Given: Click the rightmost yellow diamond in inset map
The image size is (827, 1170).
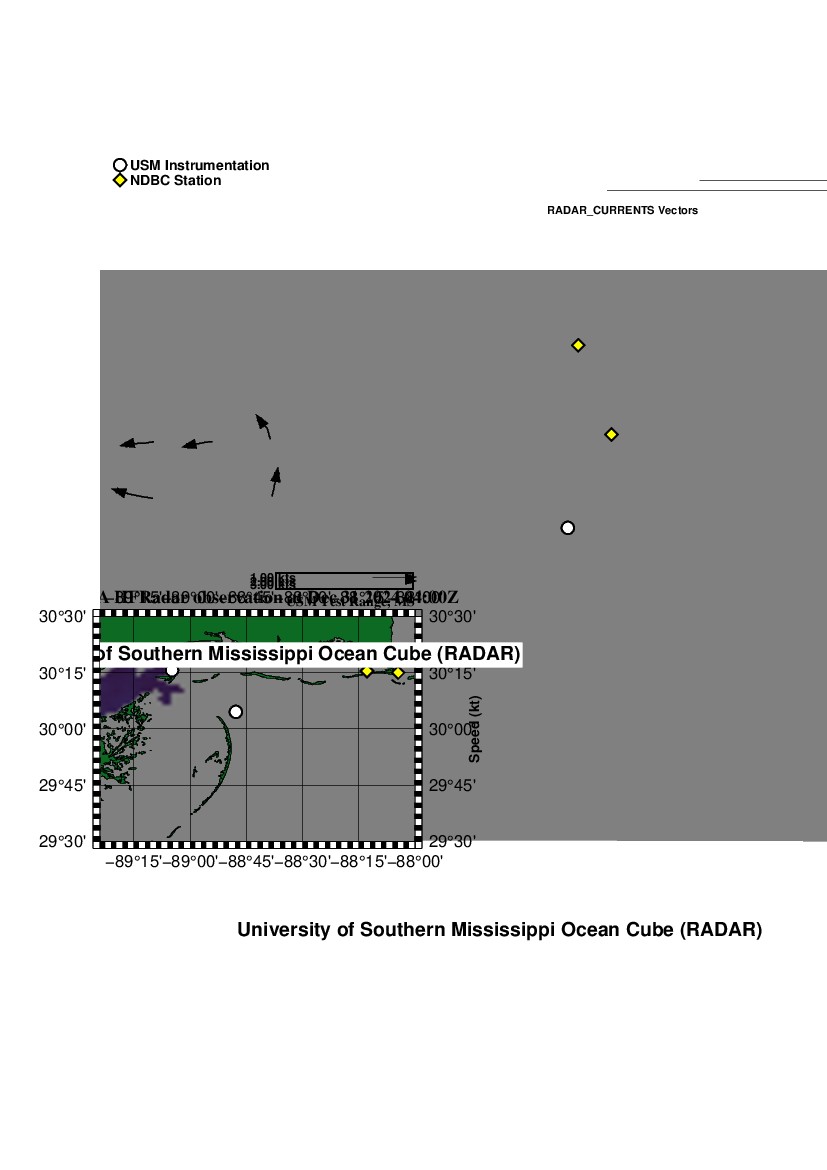Looking at the screenshot, I should point(398,672).
